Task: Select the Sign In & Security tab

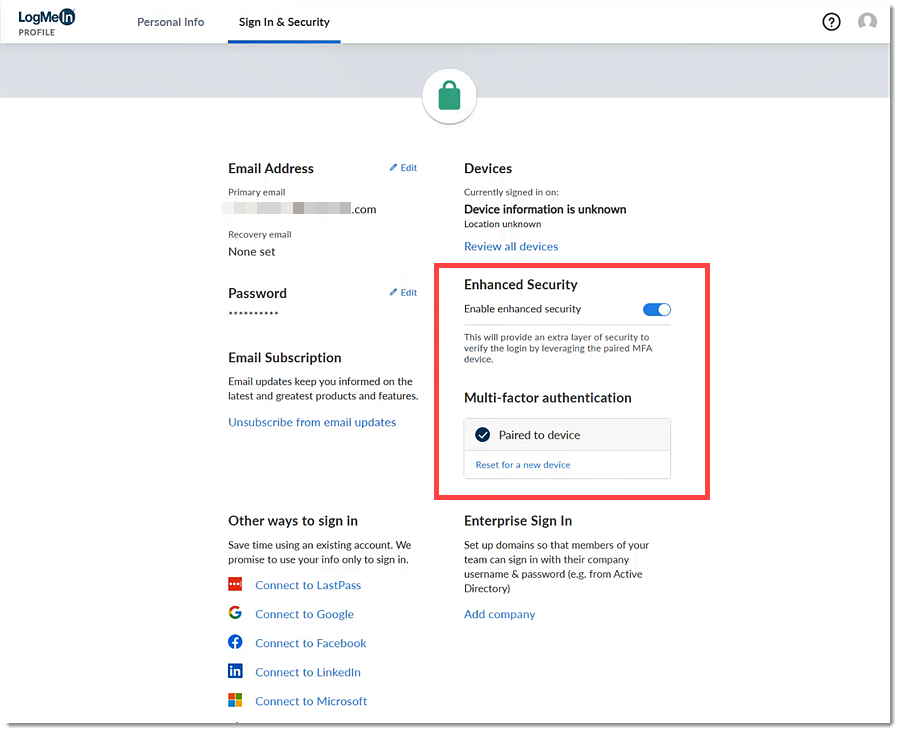Action: click(x=284, y=21)
